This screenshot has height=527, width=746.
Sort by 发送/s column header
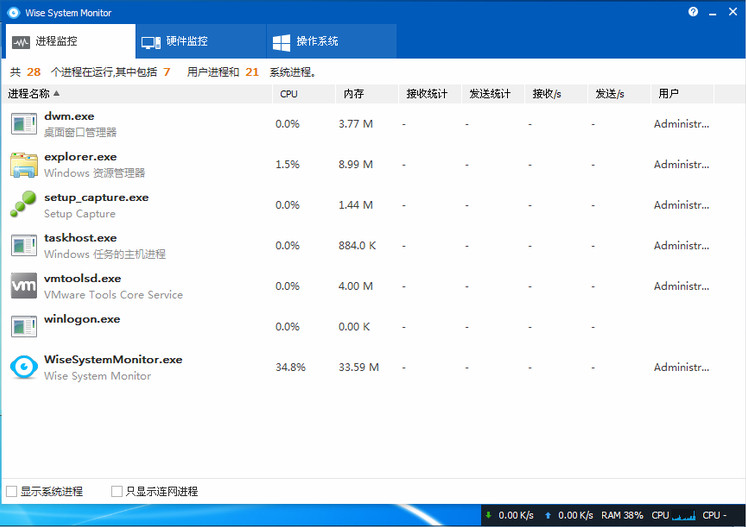pos(618,94)
